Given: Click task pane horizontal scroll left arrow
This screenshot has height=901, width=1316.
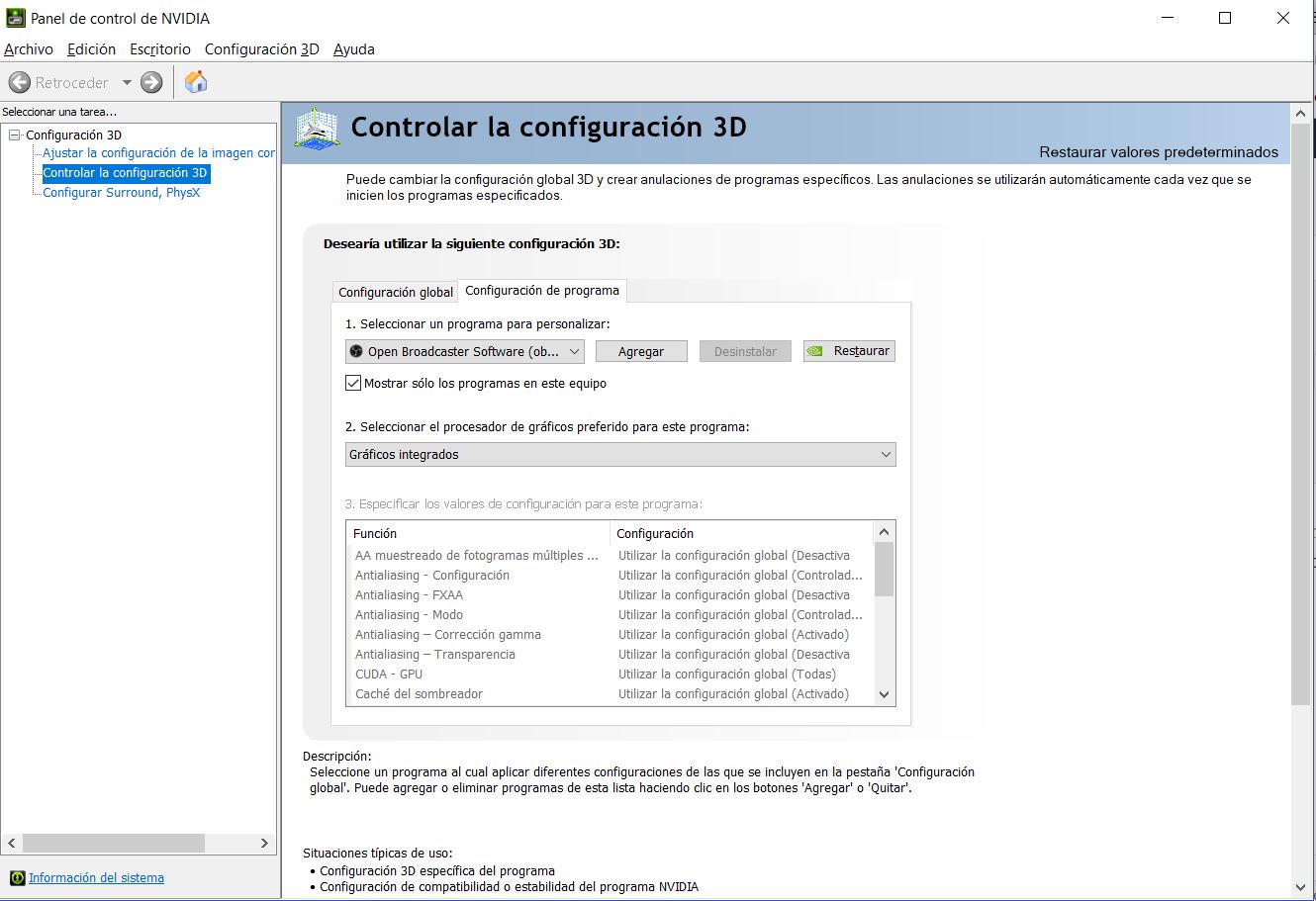Looking at the screenshot, I should pyautogui.click(x=12, y=844).
